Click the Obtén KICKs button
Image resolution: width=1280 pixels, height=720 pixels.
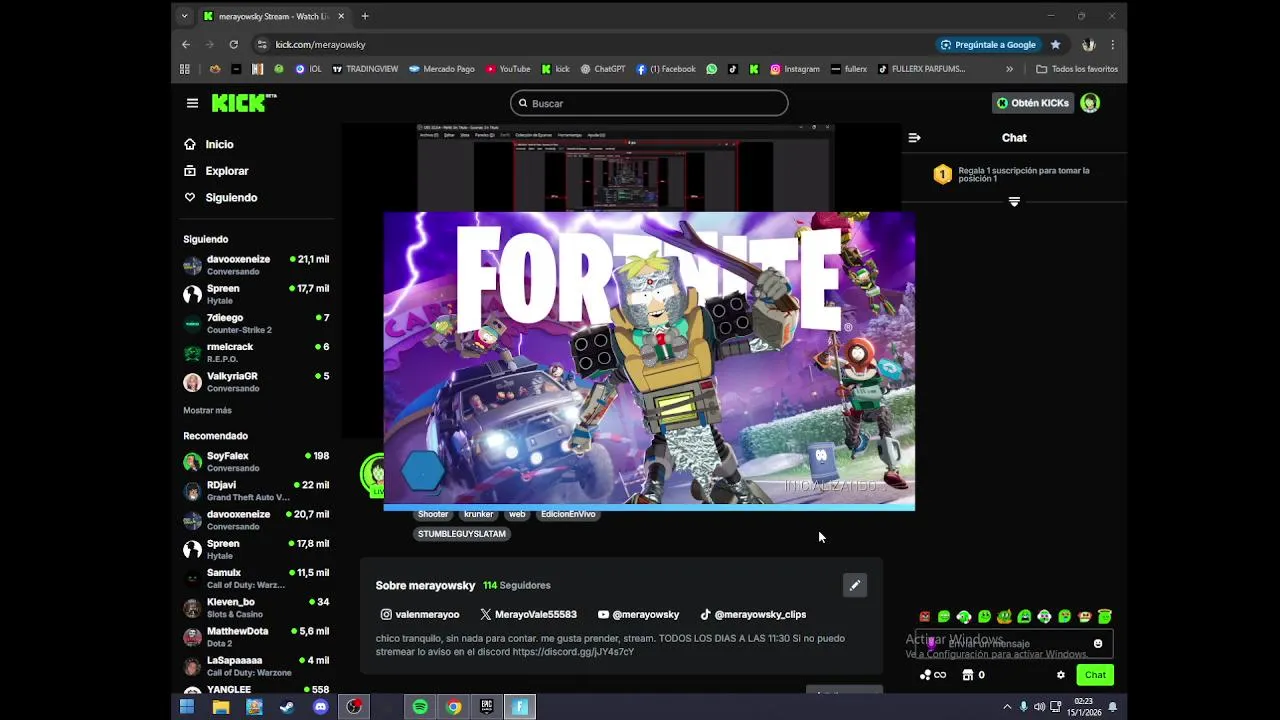coord(1033,103)
